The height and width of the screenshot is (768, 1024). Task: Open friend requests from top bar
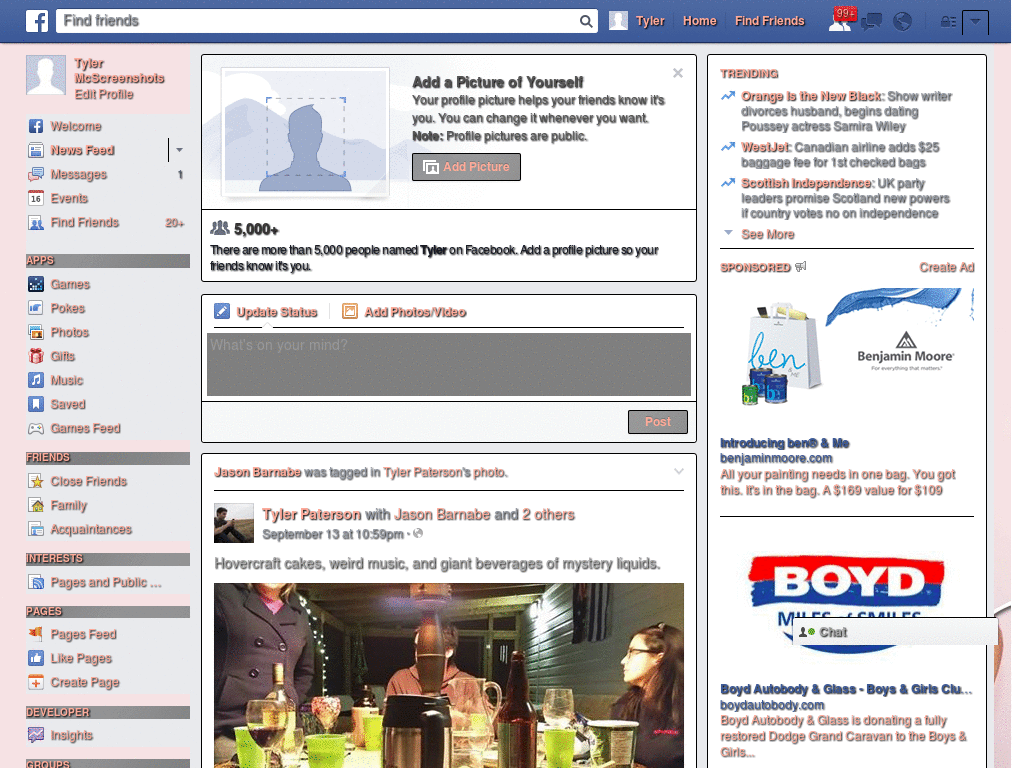tap(840, 20)
